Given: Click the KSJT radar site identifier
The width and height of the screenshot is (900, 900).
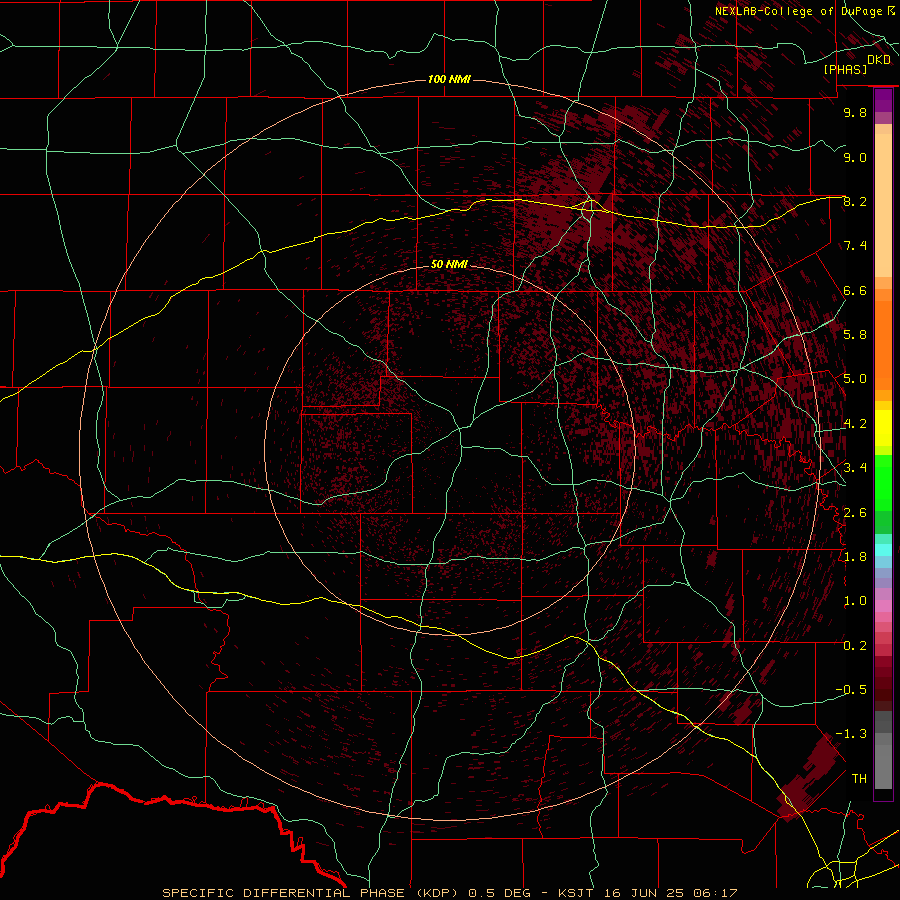Looking at the screenshot, I should [x=577, y=893].
